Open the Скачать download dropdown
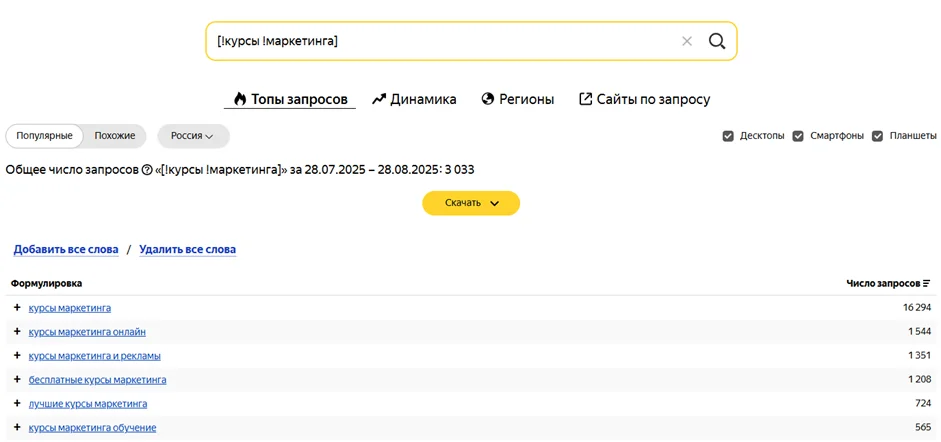 coord(471,203)
